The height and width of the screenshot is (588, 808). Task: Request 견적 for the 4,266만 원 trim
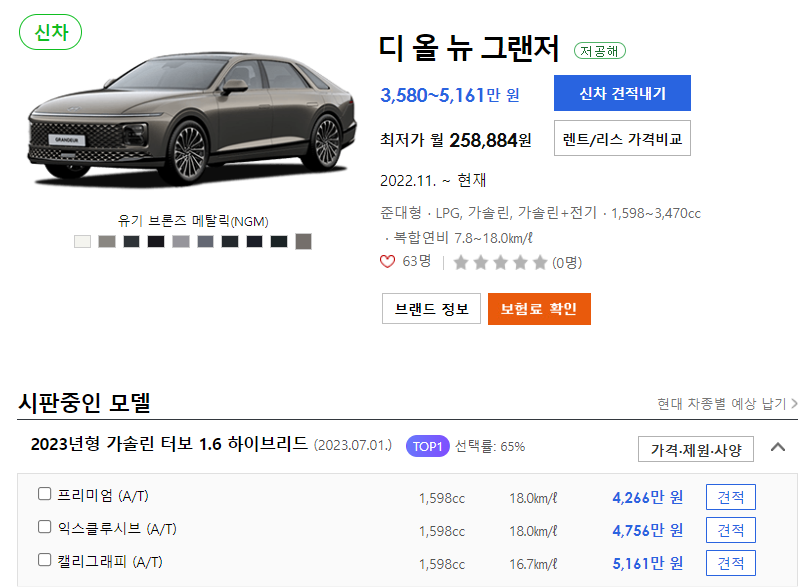coord(731,497)
